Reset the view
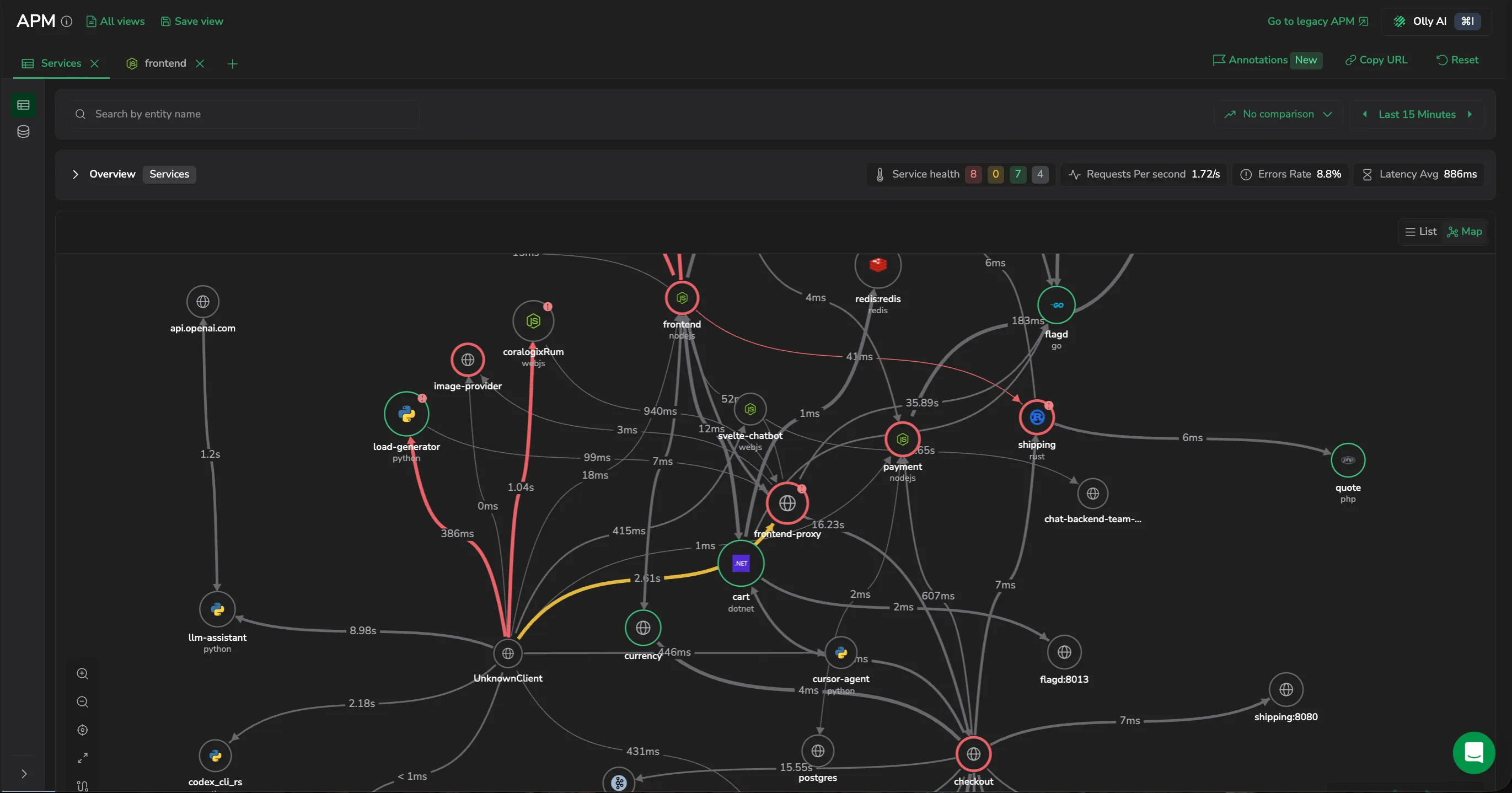 pos(1457,61)
